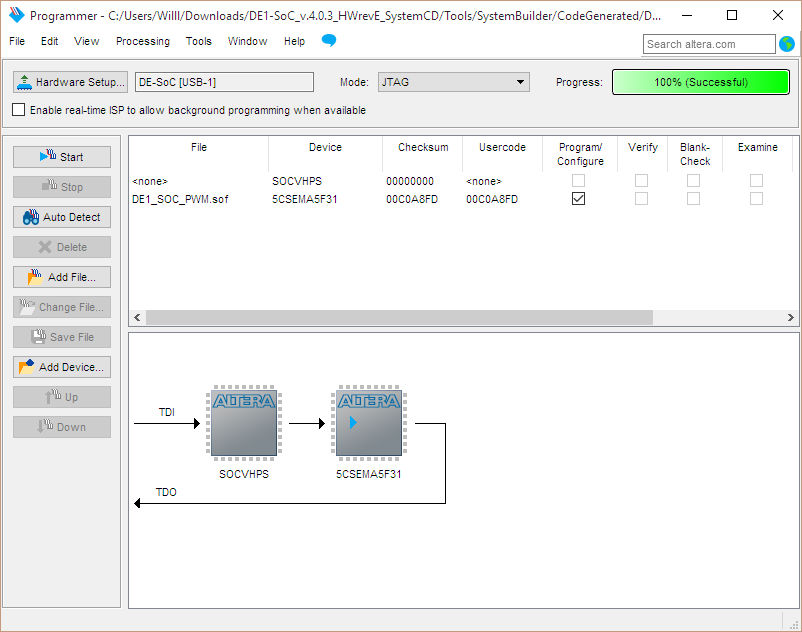Open the Add File dialog
The image size is (802, 632).
tap(62, 277)
